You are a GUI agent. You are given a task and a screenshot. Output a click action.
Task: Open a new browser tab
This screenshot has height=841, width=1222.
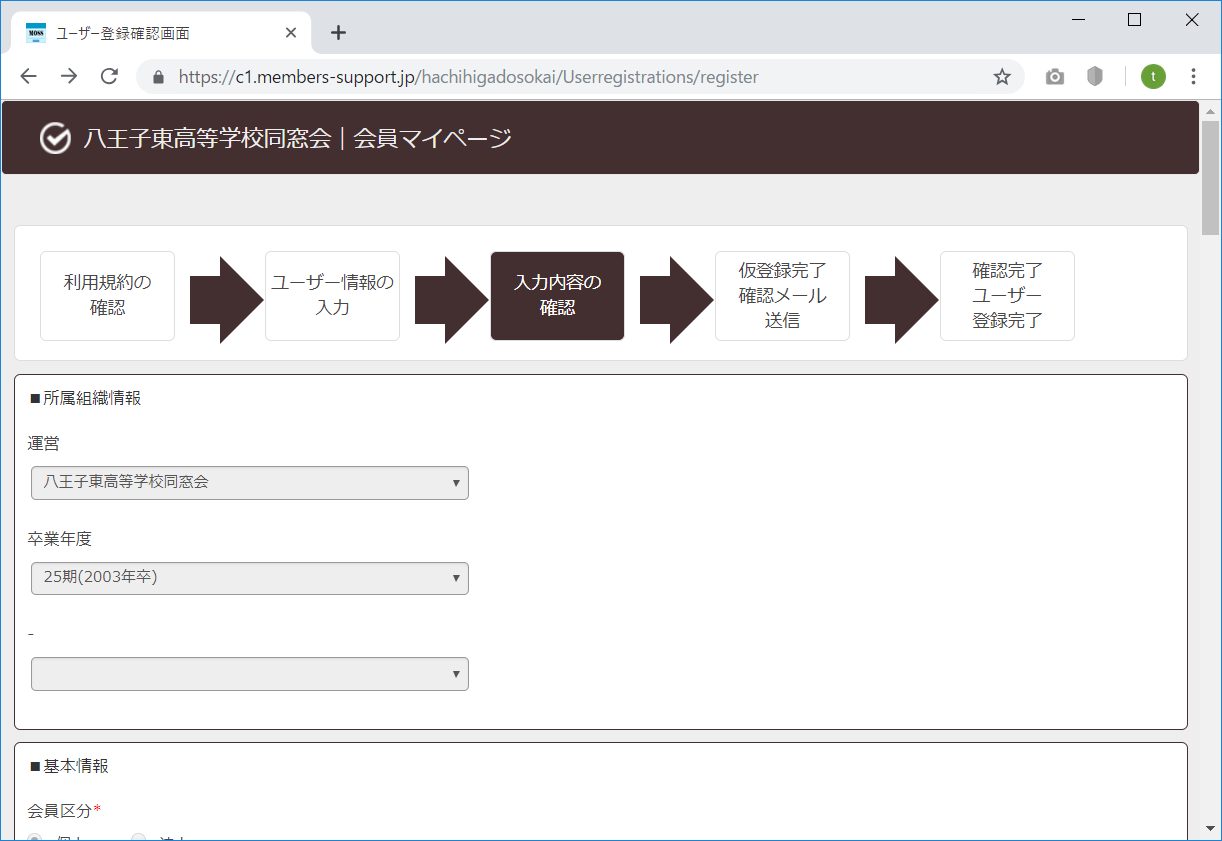[x=338, y=33]
